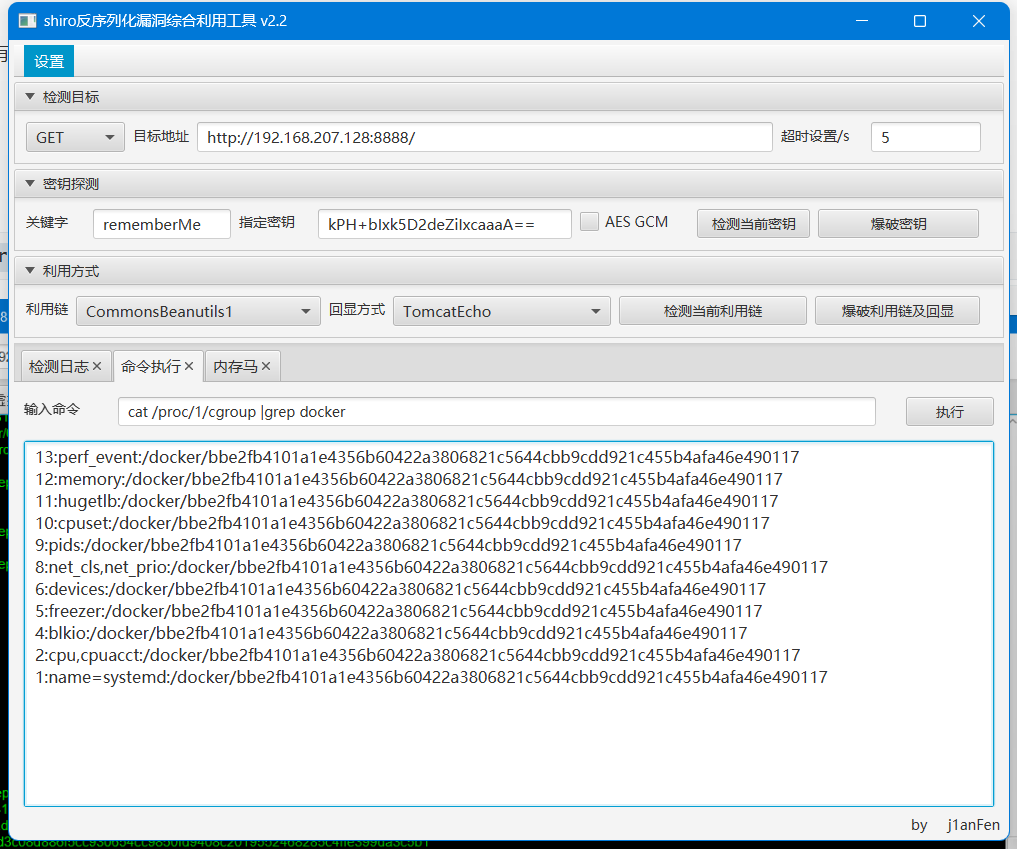This screenshot has height=849, width=1017.
Task: Click the 爆破利用链及回显 button
Action: (x=897, y=311)
